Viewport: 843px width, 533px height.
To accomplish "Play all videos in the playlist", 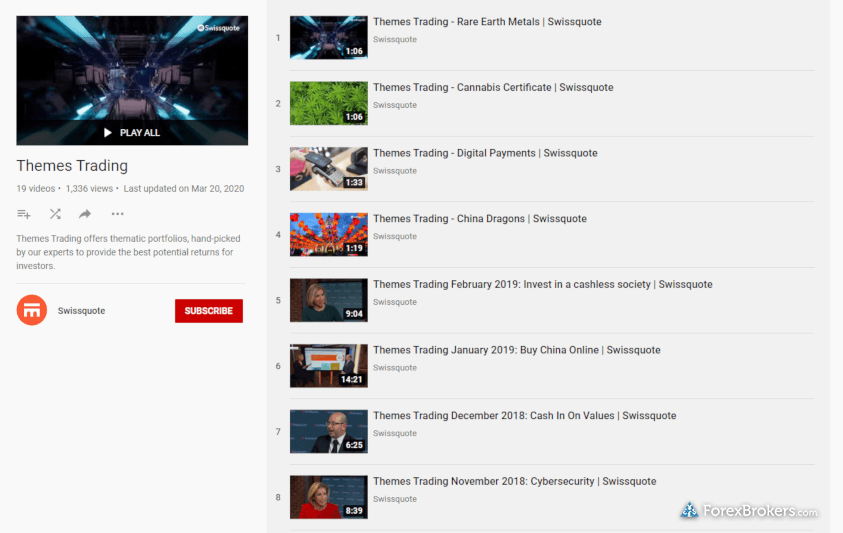I will tap(132, 132).
